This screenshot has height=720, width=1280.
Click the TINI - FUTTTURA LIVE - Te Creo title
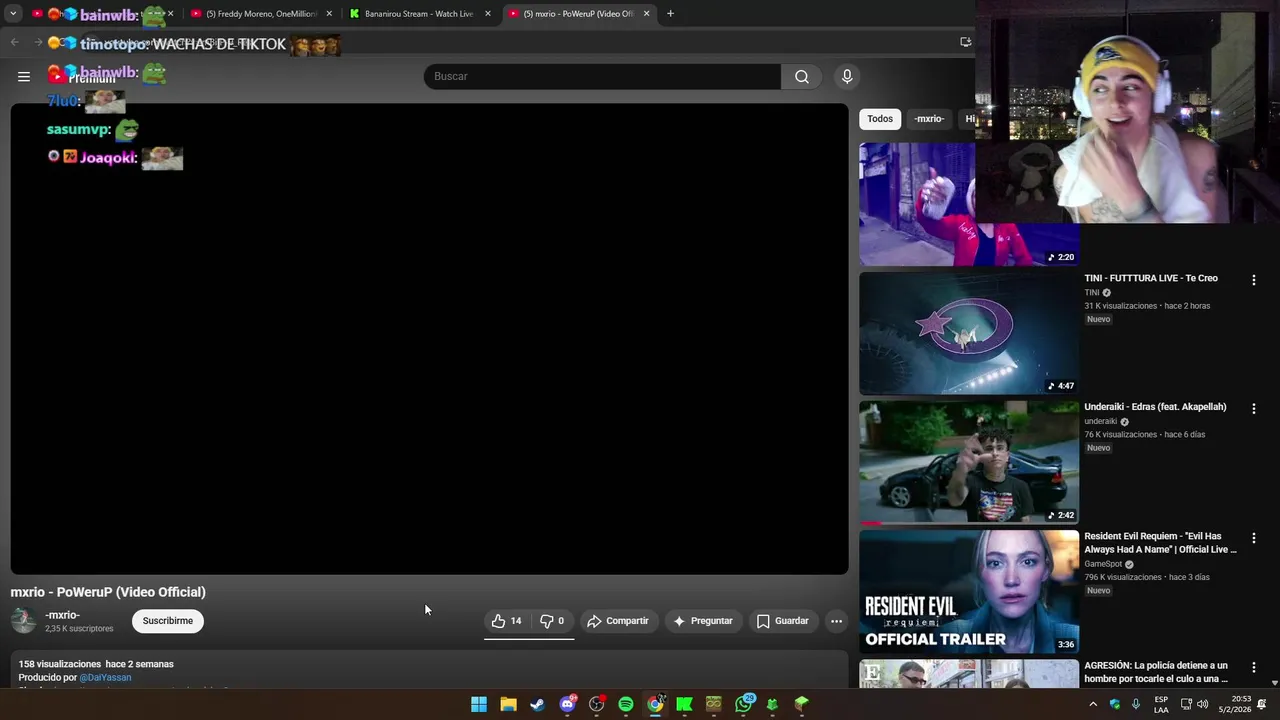tap(1151, 278)
